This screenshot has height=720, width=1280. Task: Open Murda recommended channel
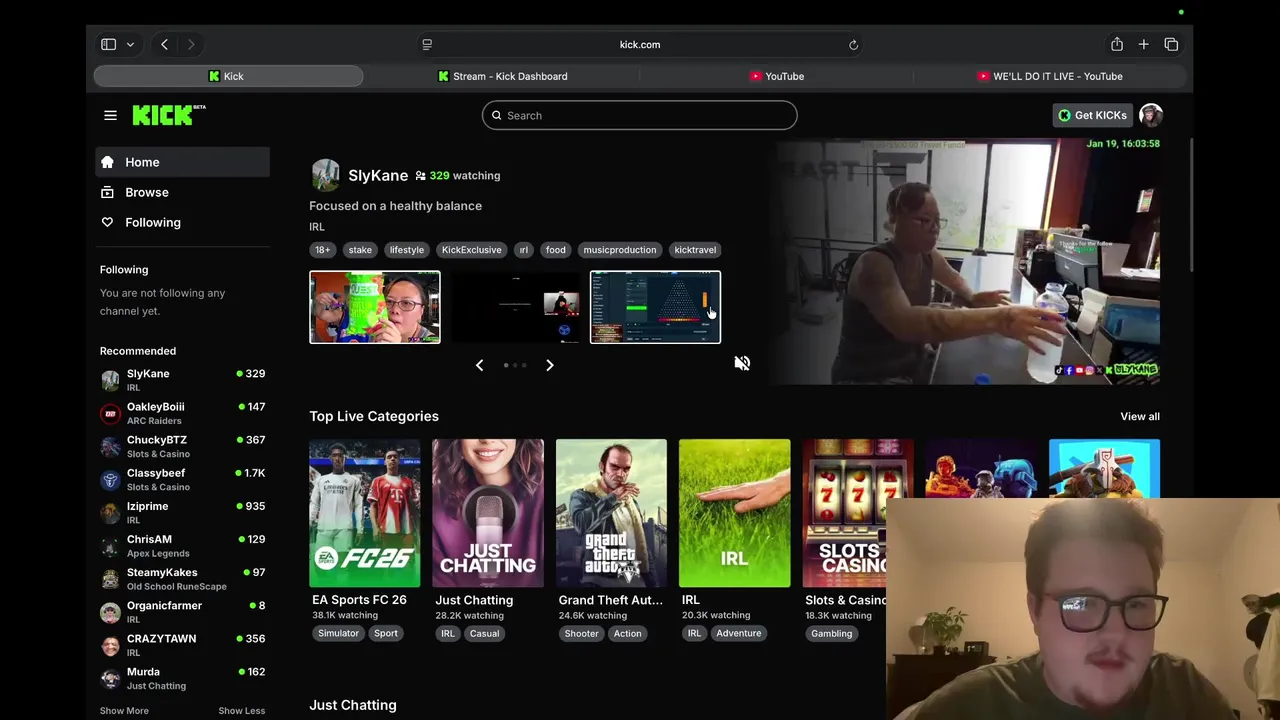point(182,677)
